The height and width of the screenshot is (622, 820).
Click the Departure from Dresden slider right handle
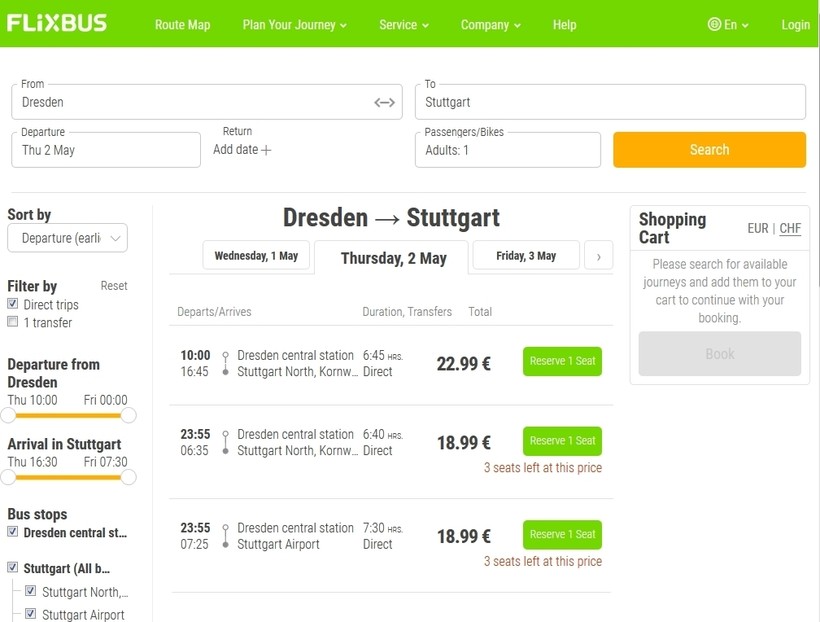click(128, 415)
